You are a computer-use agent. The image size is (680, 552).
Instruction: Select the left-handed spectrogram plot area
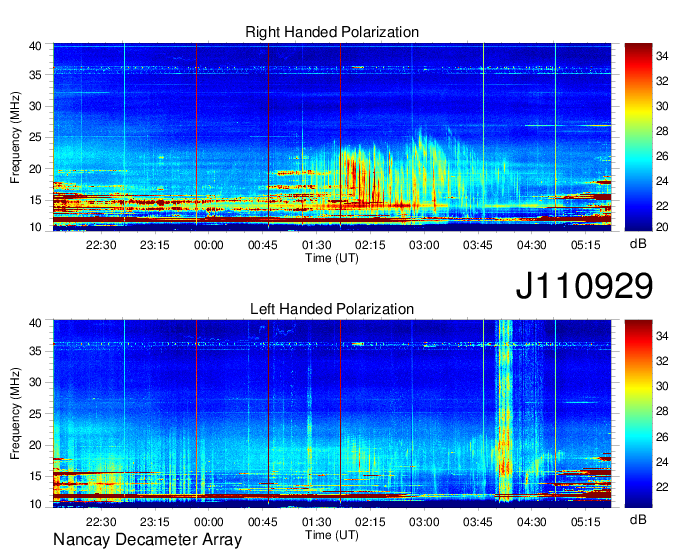coord(332,414)
